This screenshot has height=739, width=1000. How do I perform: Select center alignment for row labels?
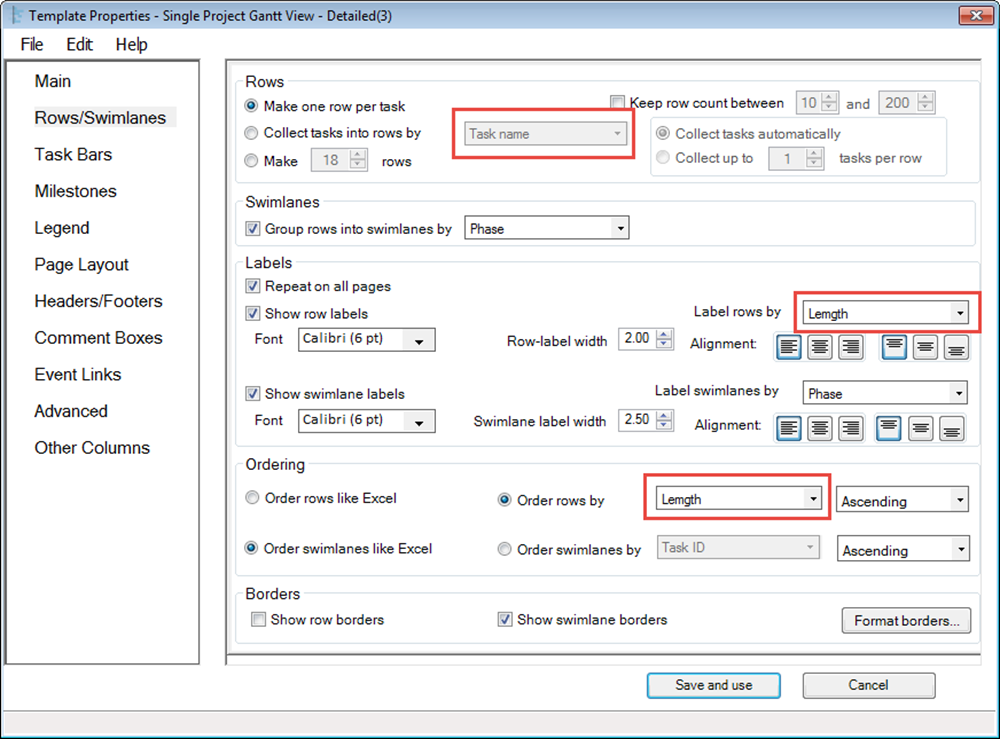click(x=820, y=347)
